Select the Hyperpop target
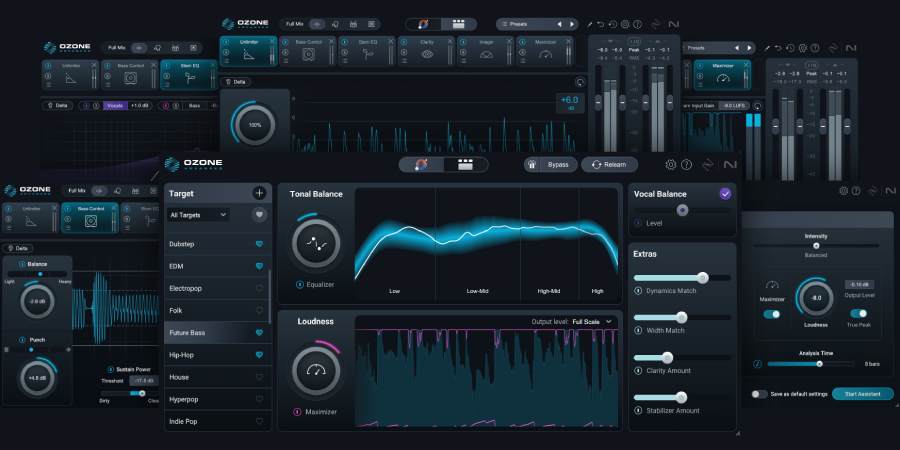Image resolution: width=900 pixels, height=450 pixels. 217,399
